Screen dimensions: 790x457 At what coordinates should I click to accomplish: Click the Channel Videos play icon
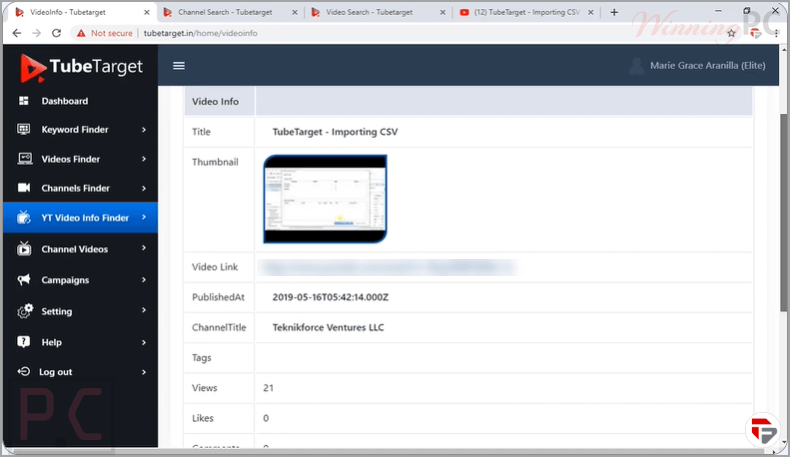click(x=24, y=248)
